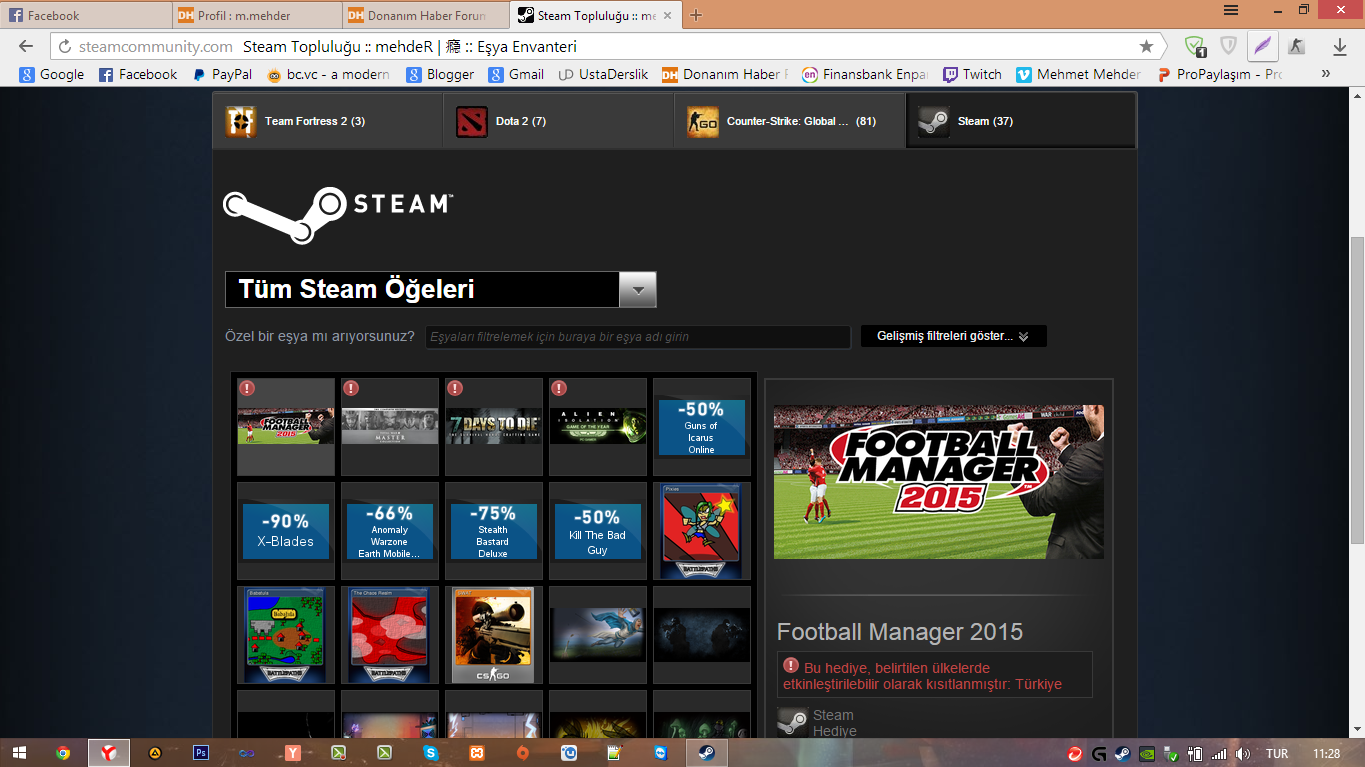The image size is (1365, 767).
Task: Open the Finansbank Enpara bookmark
Action: (x=865, y=74)
